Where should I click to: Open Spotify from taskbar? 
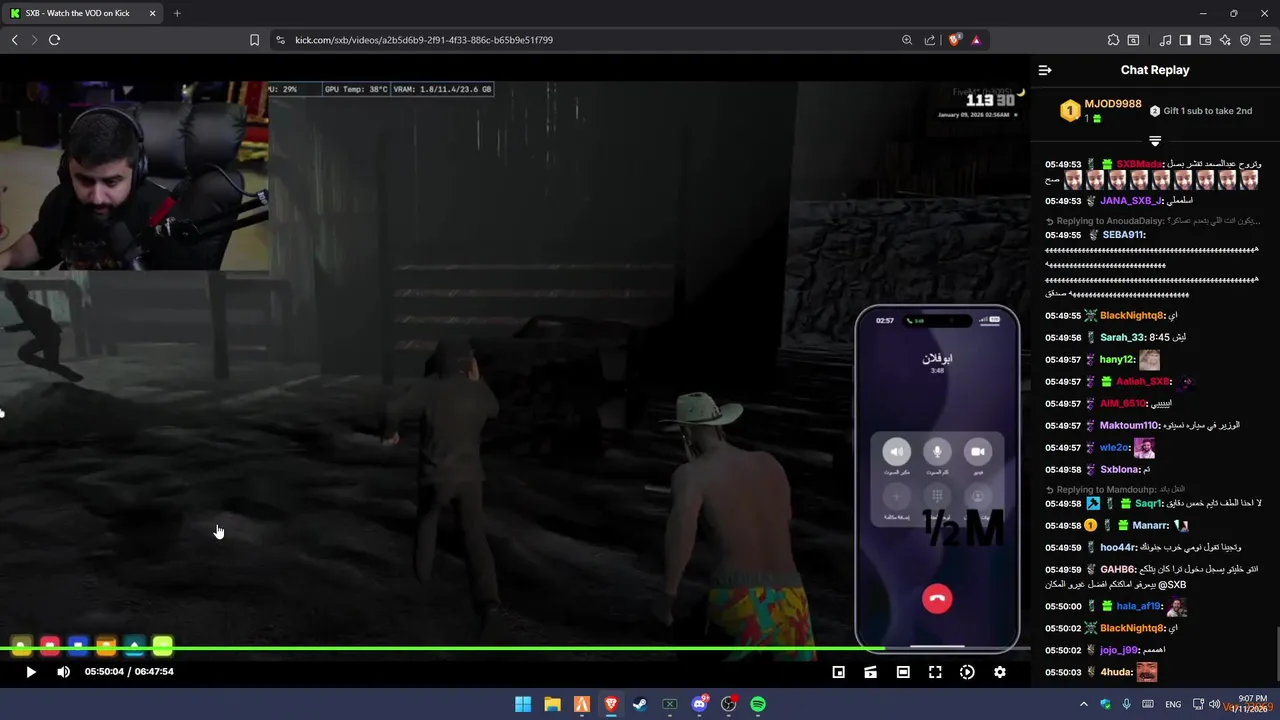pyautogui.click(x=758, y=704)
